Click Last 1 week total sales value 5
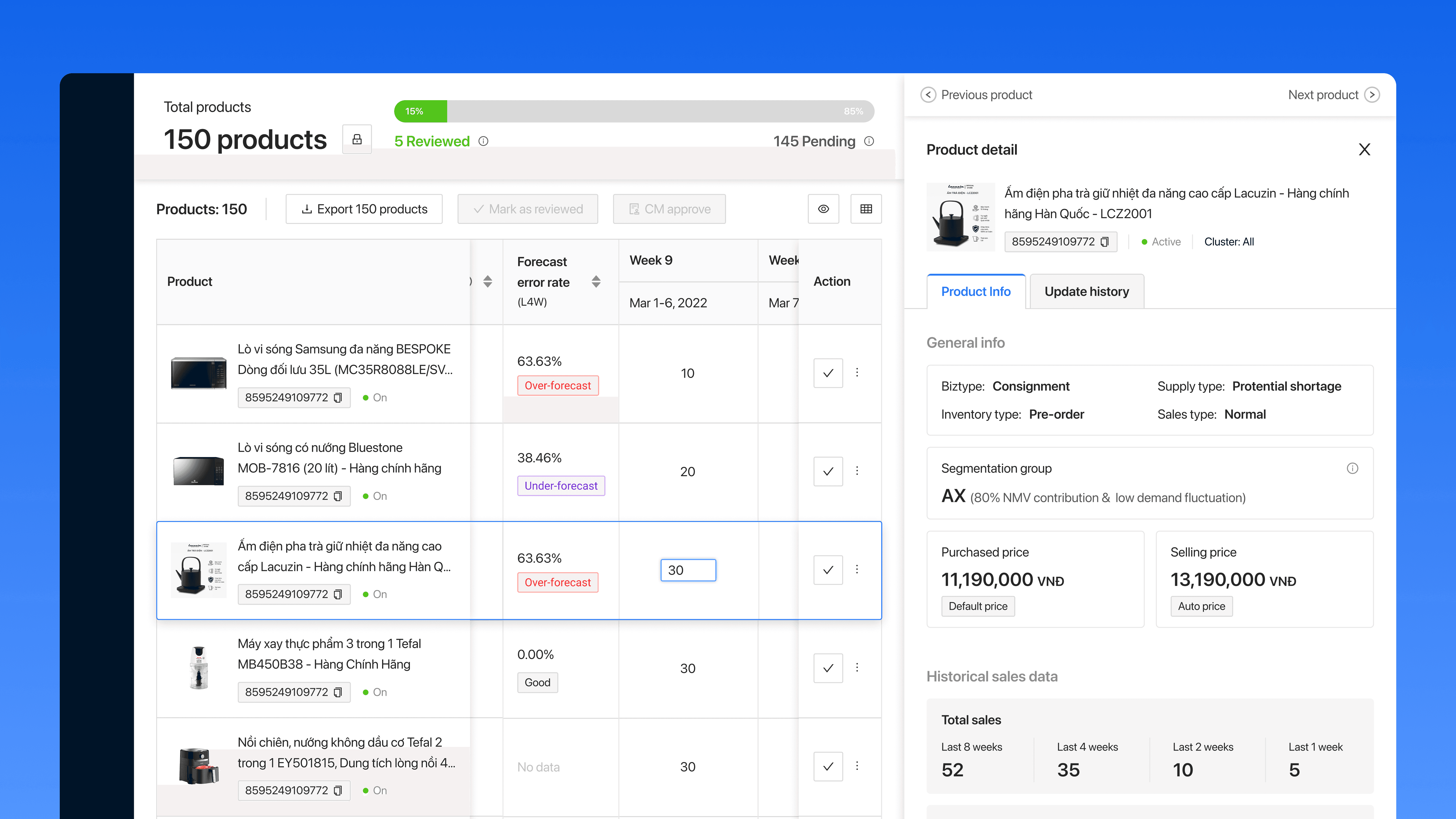 [1295, 770]
